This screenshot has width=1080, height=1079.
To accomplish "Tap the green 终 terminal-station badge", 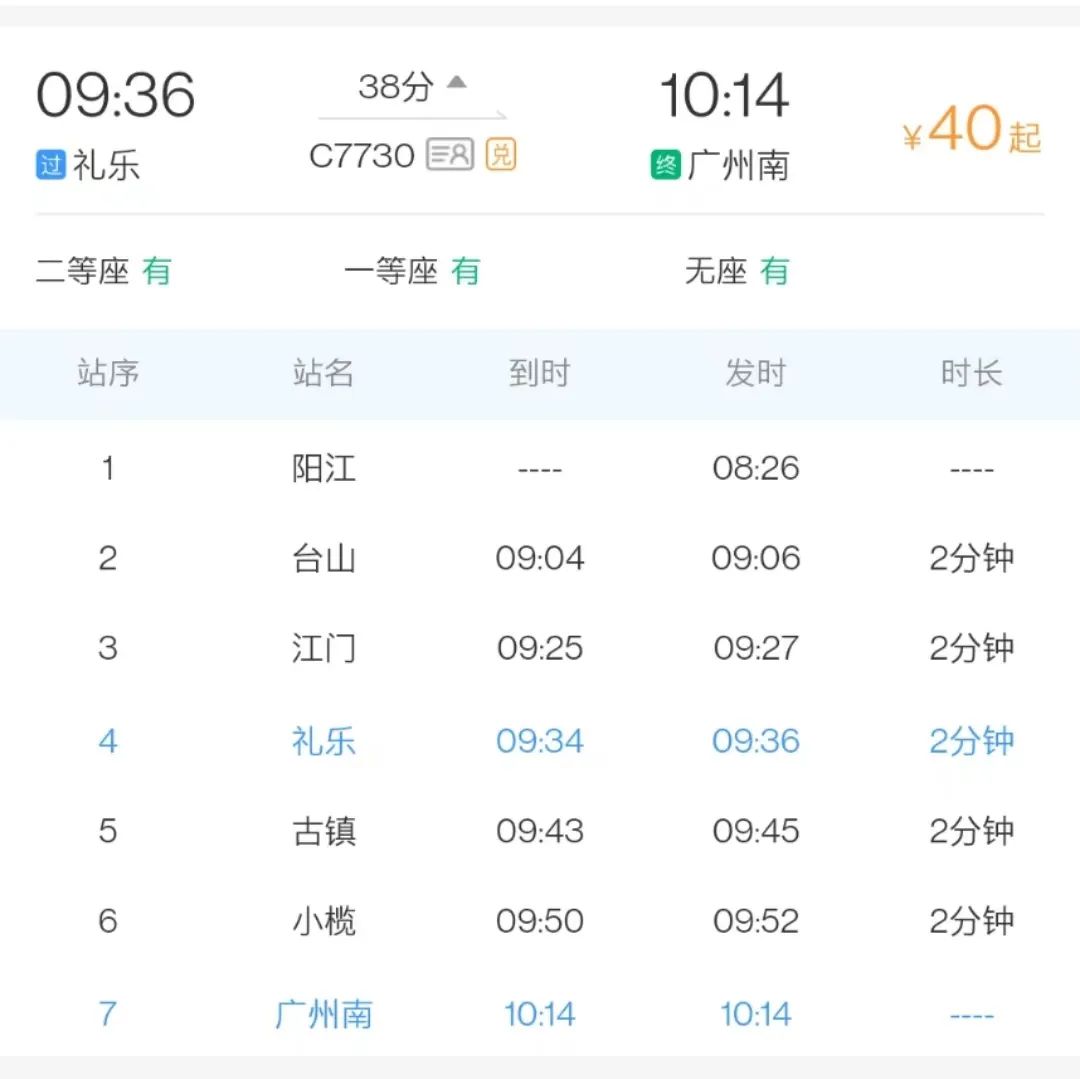I will click(x=665, y=165).
